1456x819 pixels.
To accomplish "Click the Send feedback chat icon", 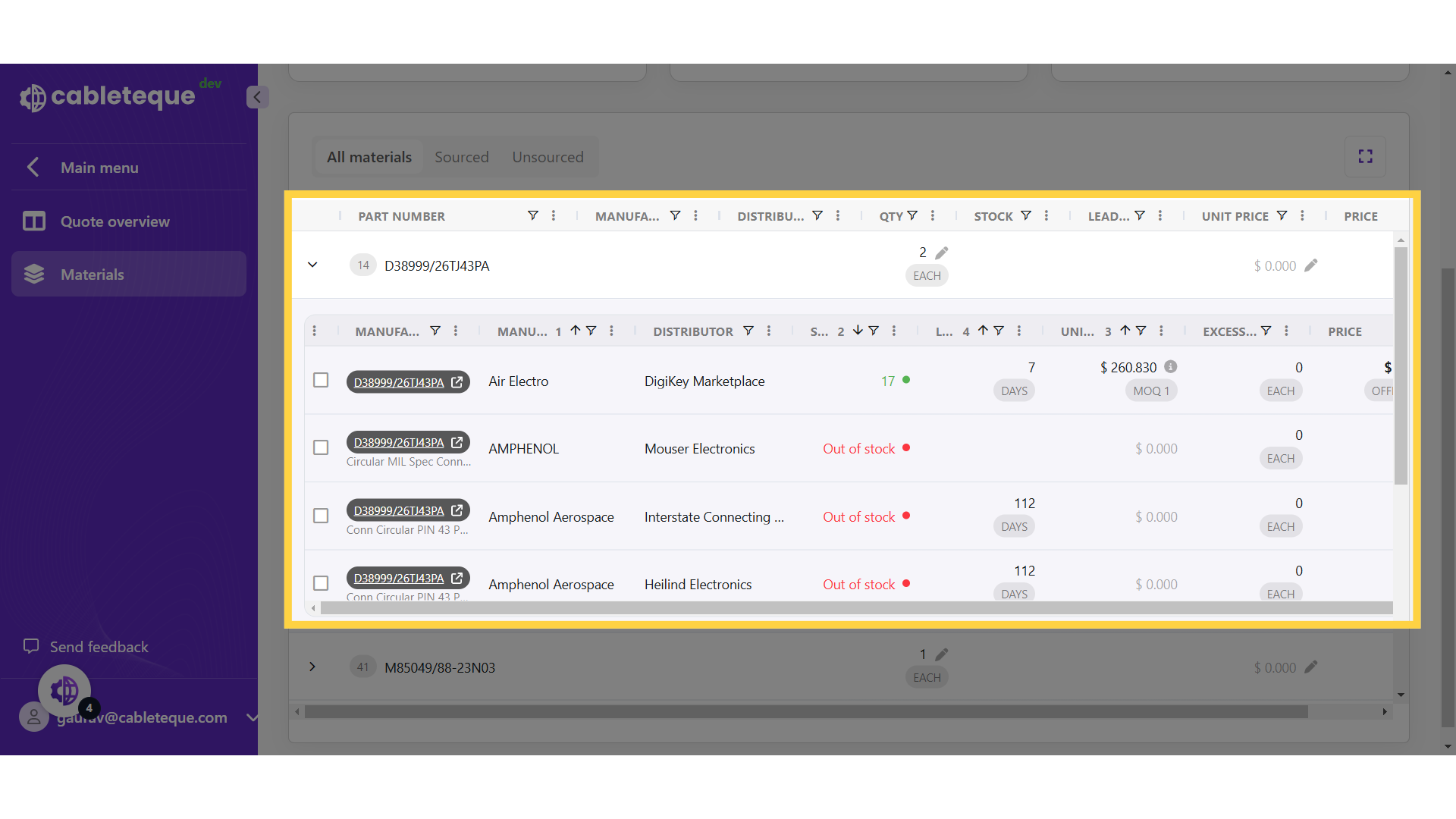I will click(30, 646).
